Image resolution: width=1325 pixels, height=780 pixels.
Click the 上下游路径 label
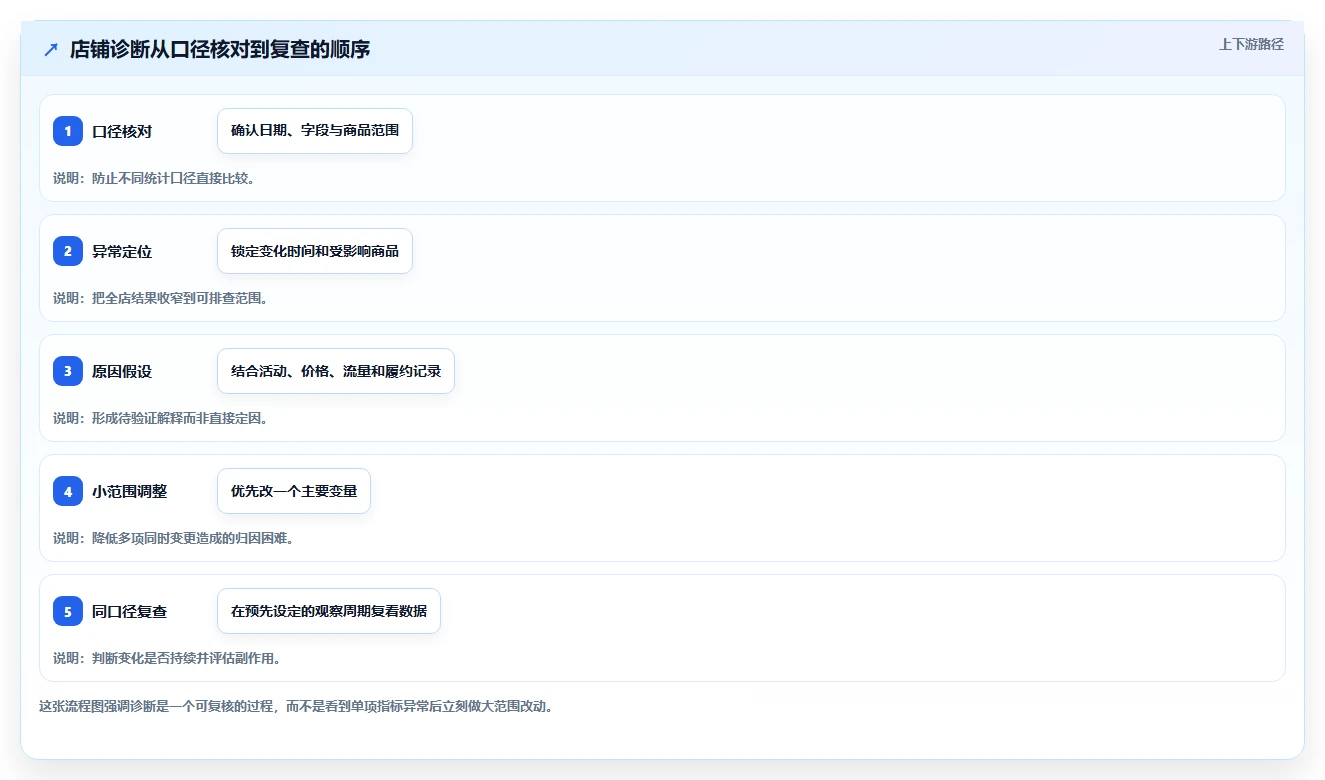pos(1251,45)
